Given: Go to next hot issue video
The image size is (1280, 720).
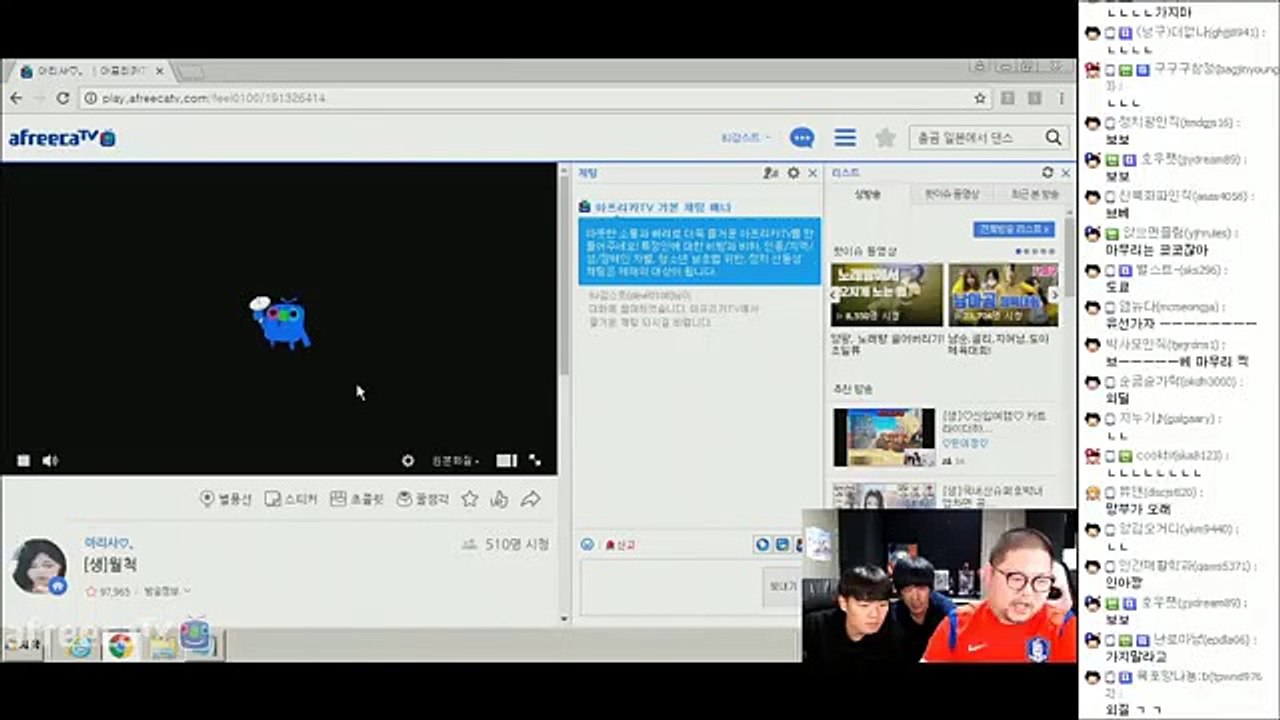Looking at the screenshot, I should (1053, 295).
